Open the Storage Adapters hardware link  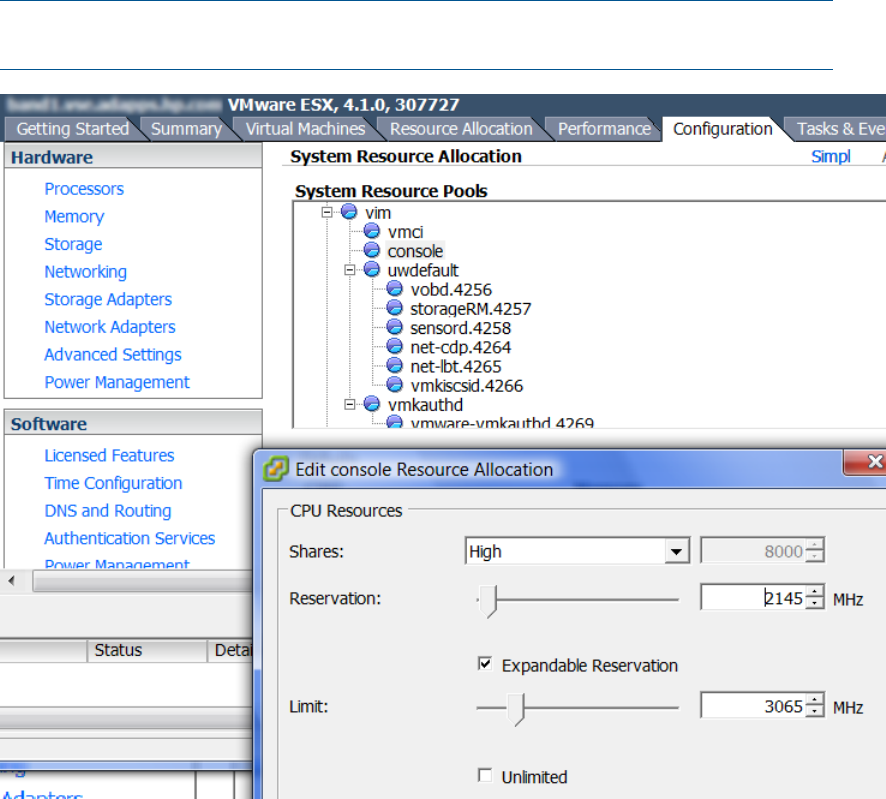pyautogui.click(x=108, y=299)
